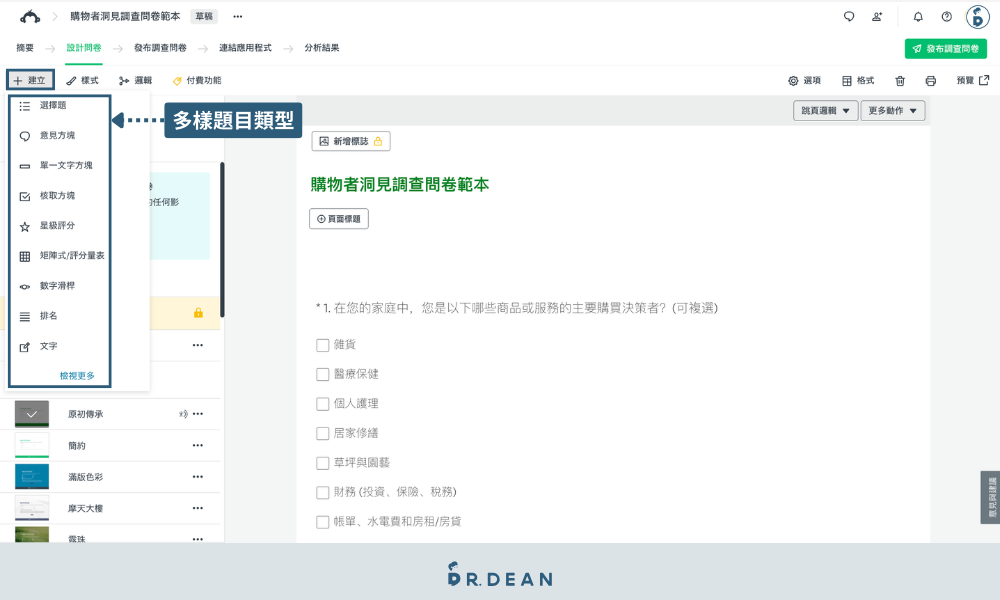Check the 醫療保健 checkbox
The image size is (1000, 600).
[323, 374]
